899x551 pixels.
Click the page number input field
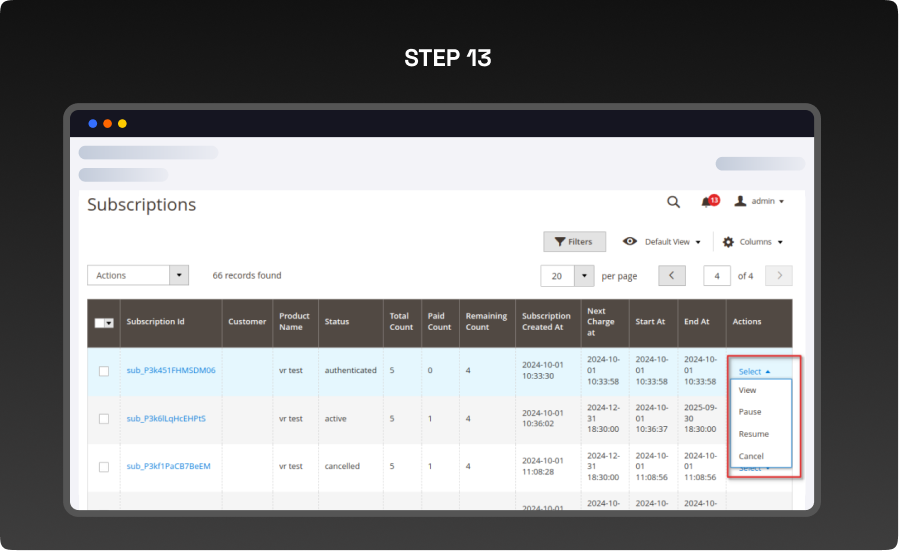pyautogui.click(x=717, y=275)
